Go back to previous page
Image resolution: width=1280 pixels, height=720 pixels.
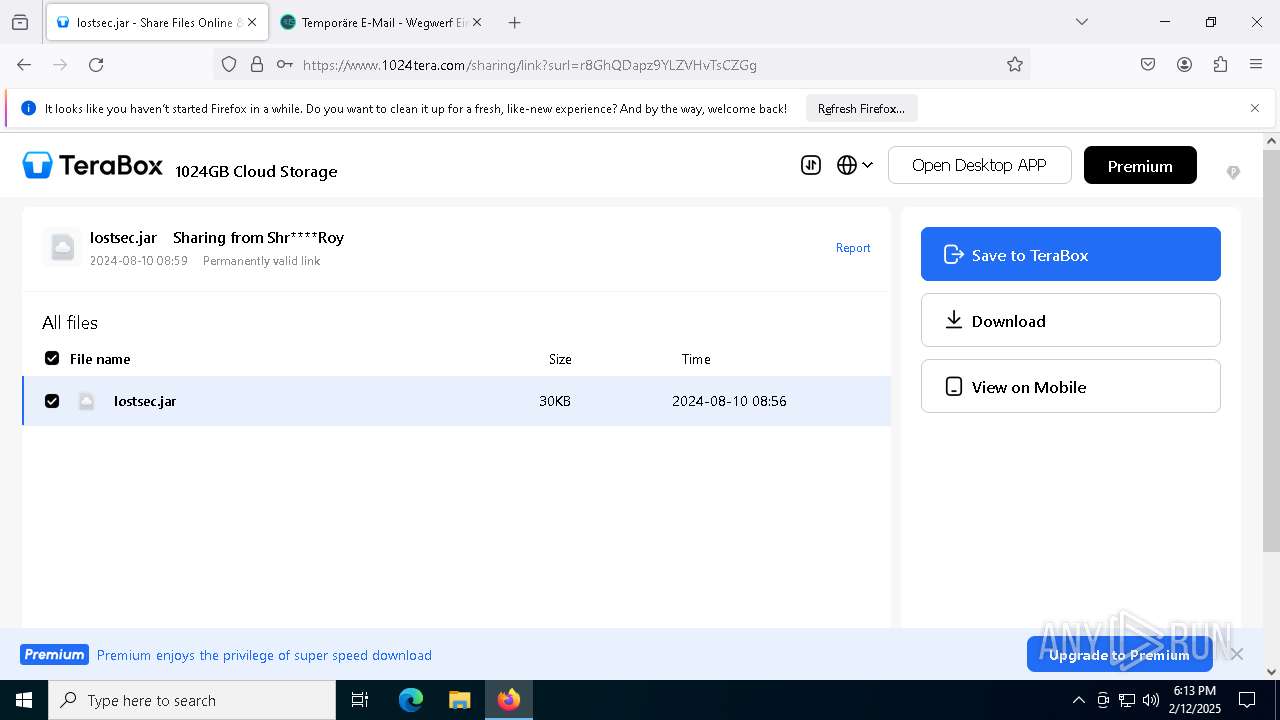[x=24, y=64]
